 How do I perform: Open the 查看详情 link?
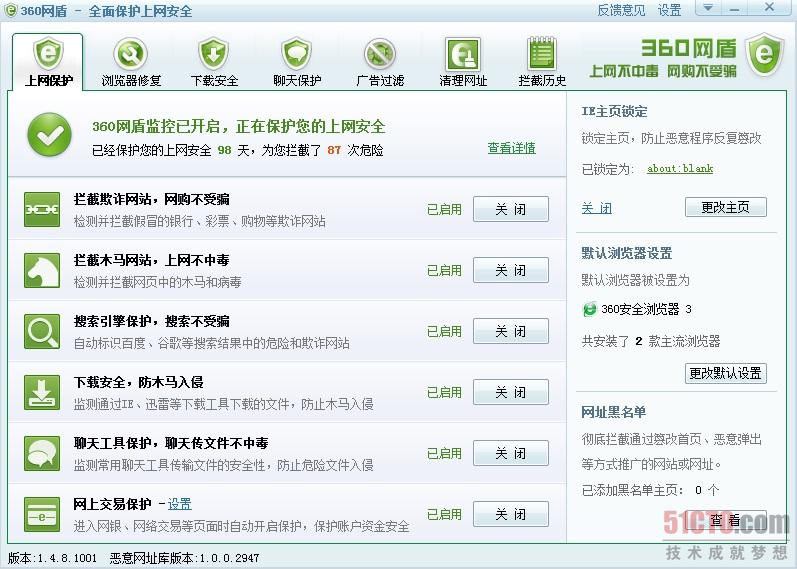511,148
